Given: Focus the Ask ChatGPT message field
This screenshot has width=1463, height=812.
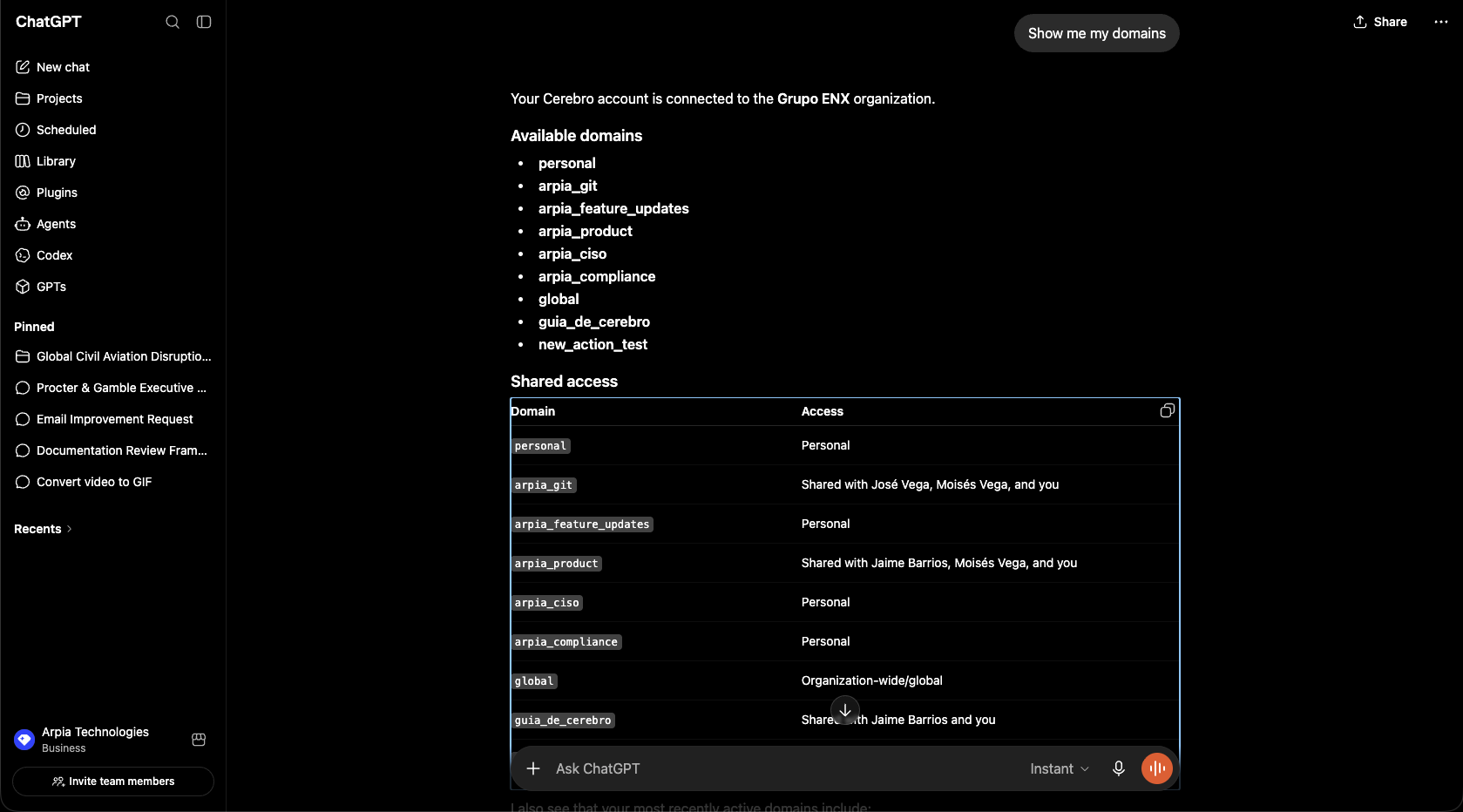Looking at the screenshot, I should (784, 768).
